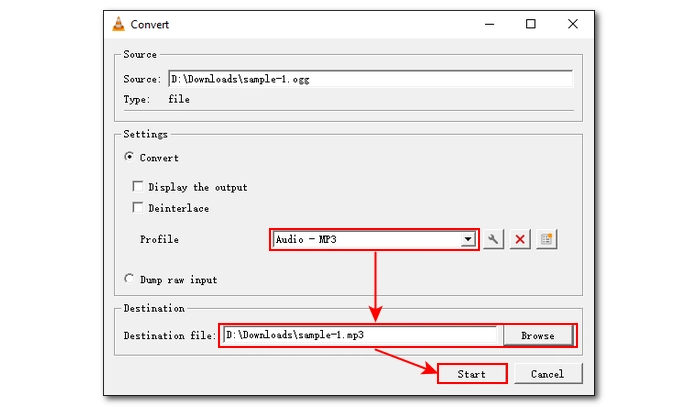This screenshot has width=700, height=407.
Task: Open the Profile dropdown showing Audio - MP3
Action: tap(374, 240)
